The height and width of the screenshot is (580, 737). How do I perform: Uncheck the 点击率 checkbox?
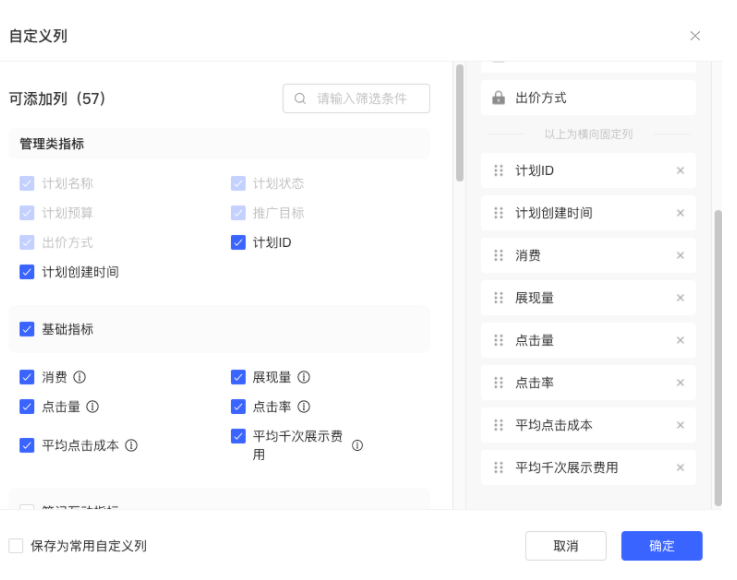point(238,407)
